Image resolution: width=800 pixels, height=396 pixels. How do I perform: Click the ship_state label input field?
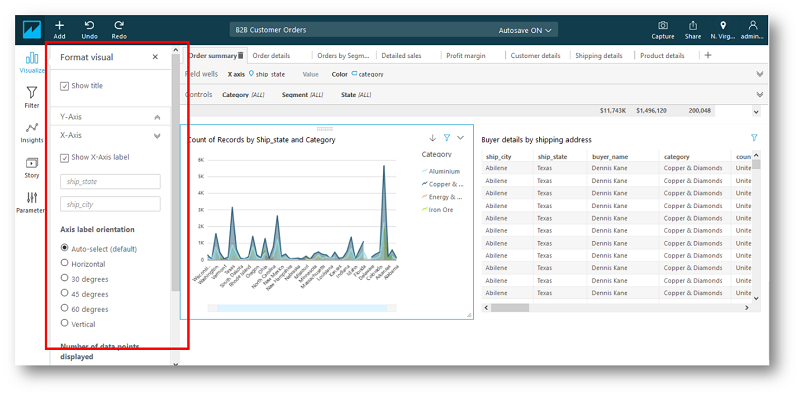tap(110, 182)
